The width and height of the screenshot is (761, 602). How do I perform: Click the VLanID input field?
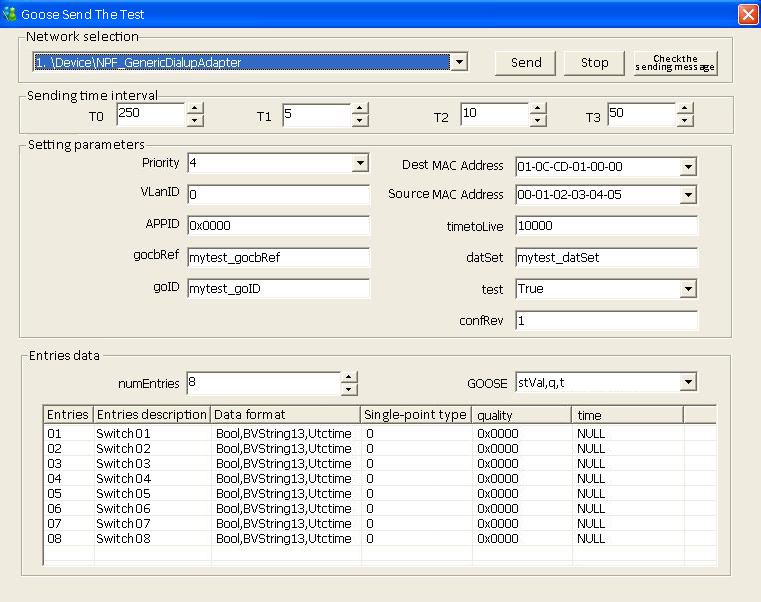[277, 195]
